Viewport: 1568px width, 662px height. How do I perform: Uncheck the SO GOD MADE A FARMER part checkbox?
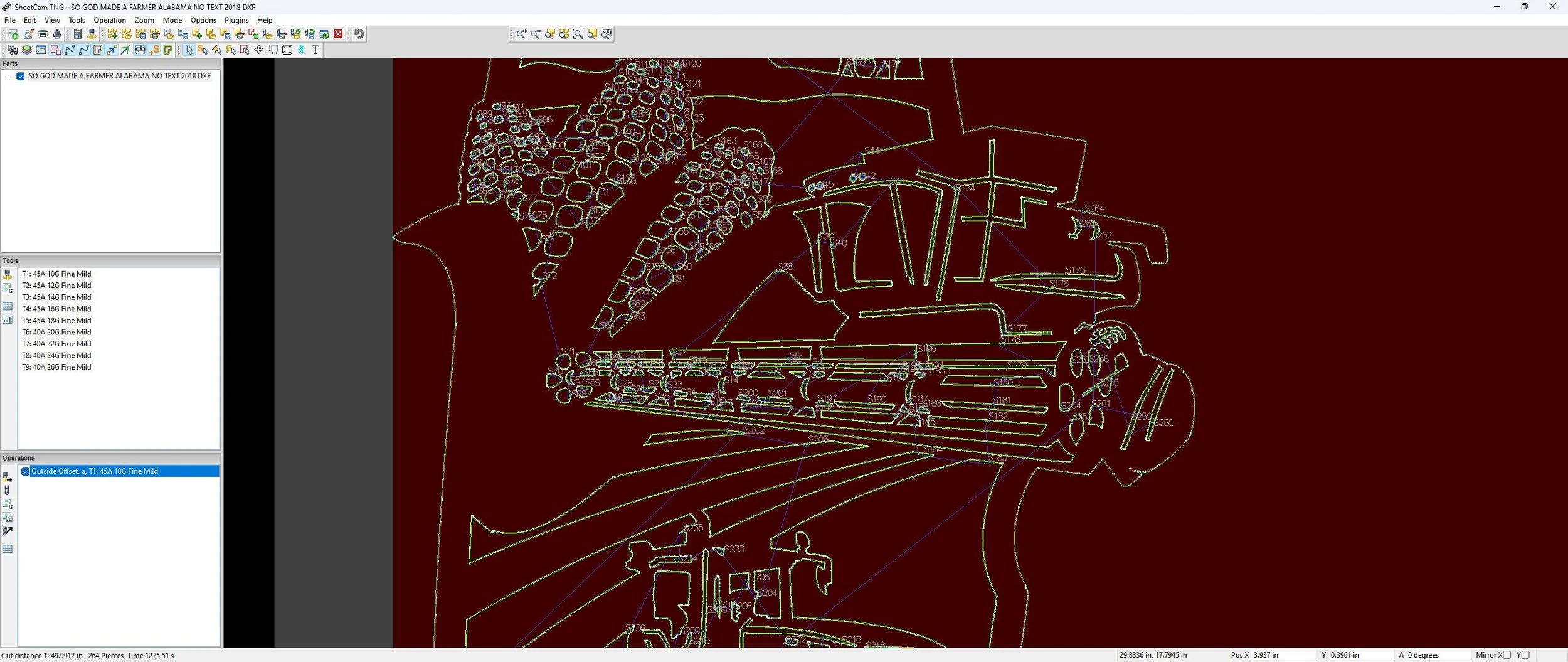21,76
